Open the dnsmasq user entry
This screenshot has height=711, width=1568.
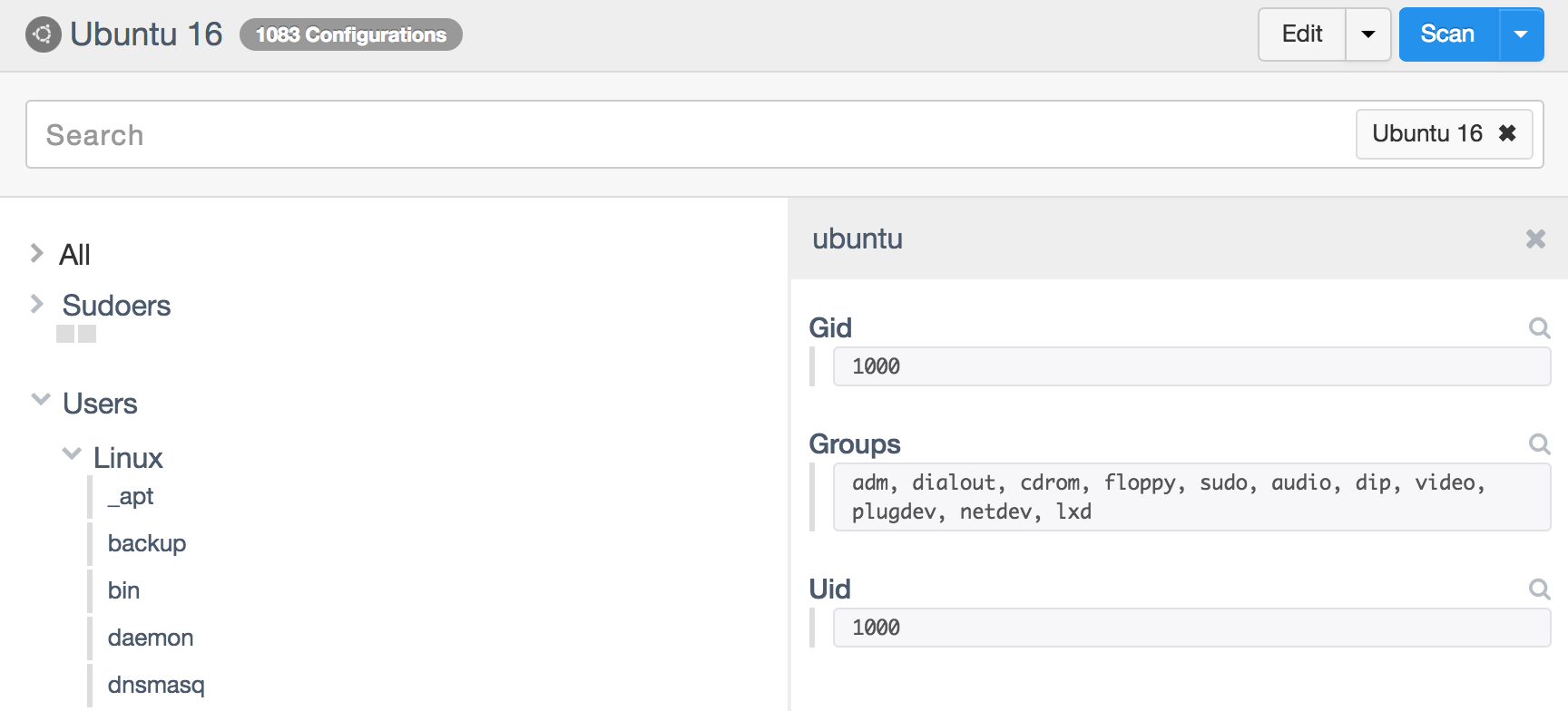point(156,685)
